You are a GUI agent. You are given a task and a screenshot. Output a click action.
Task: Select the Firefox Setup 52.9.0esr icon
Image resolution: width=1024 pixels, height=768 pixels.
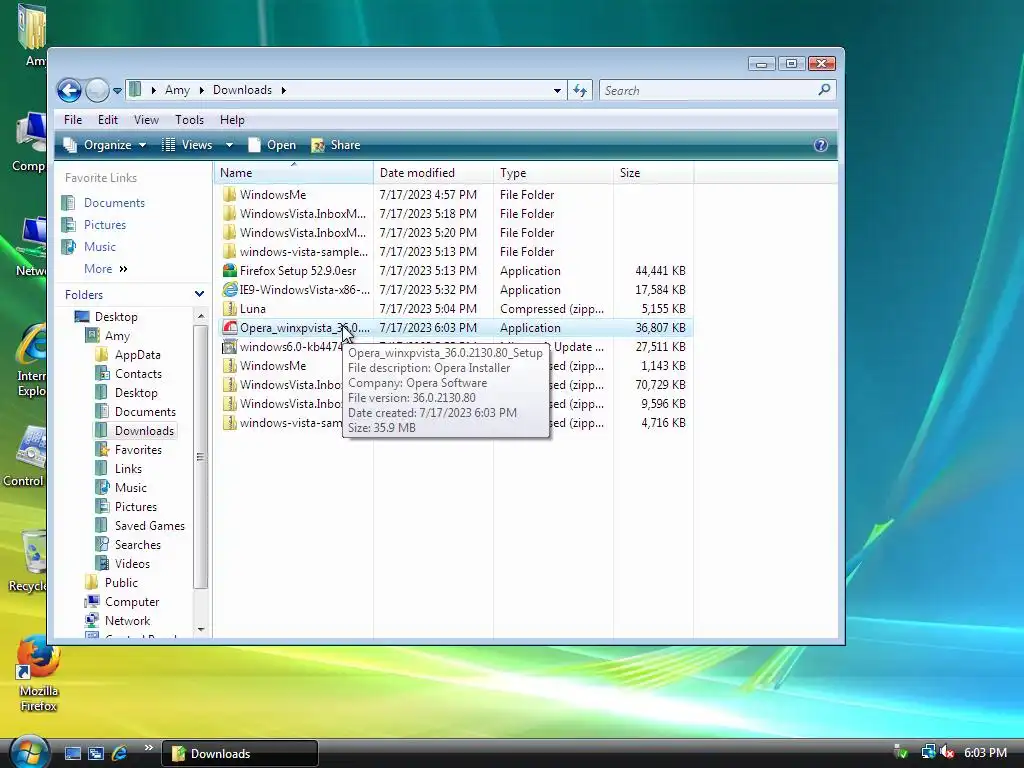[229, 270]
